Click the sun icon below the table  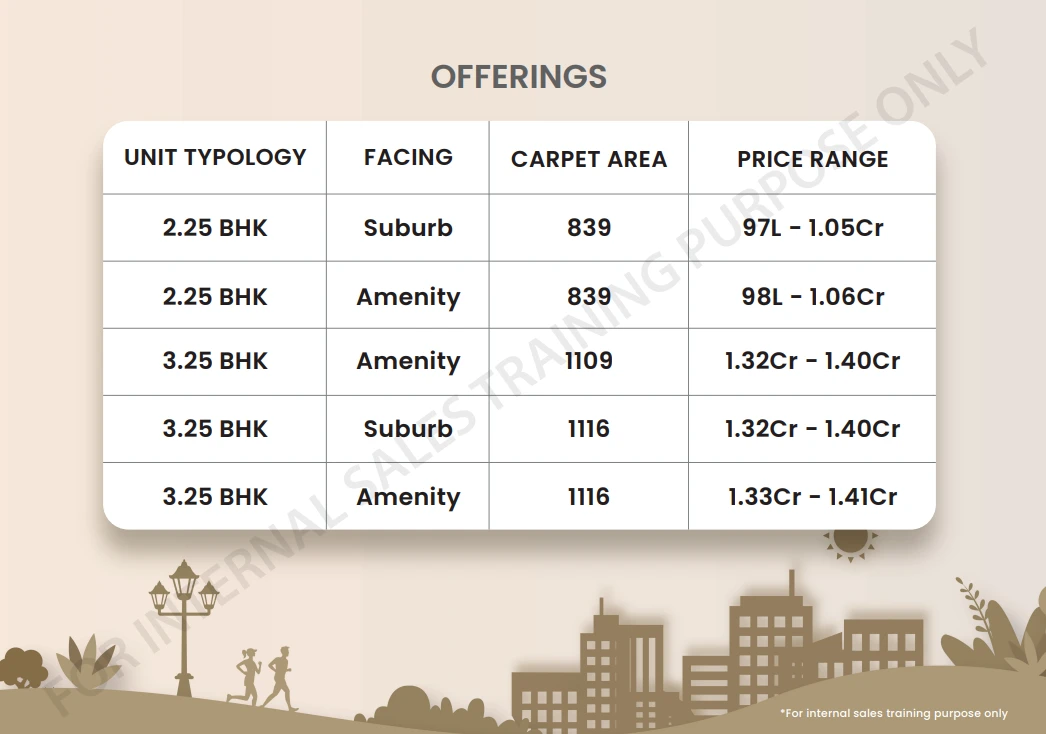pyautogui.click(x=850, y=544)
